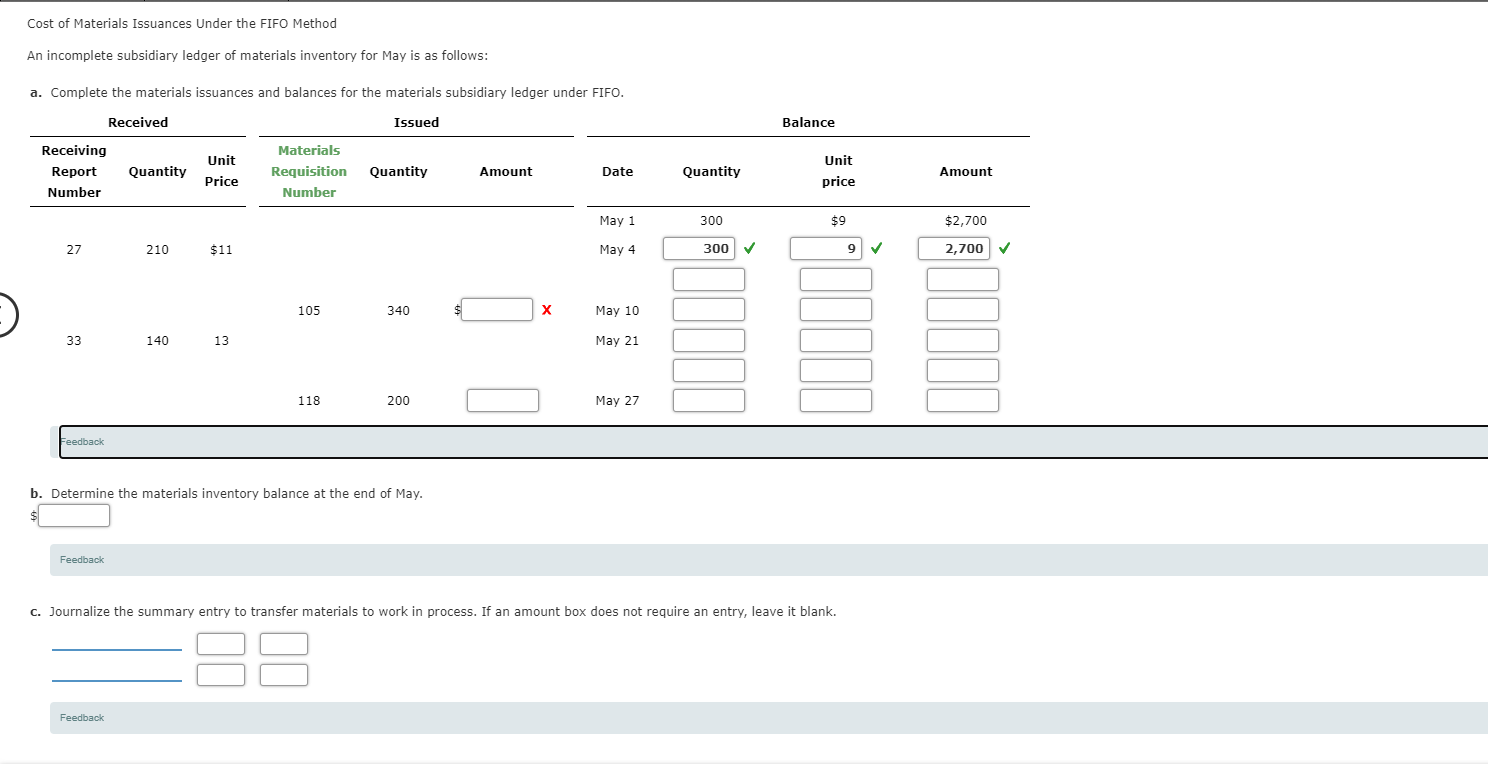Click the green checkmark next to unit price 9
The image size is (1488, 764).
[x=877, y=248]
